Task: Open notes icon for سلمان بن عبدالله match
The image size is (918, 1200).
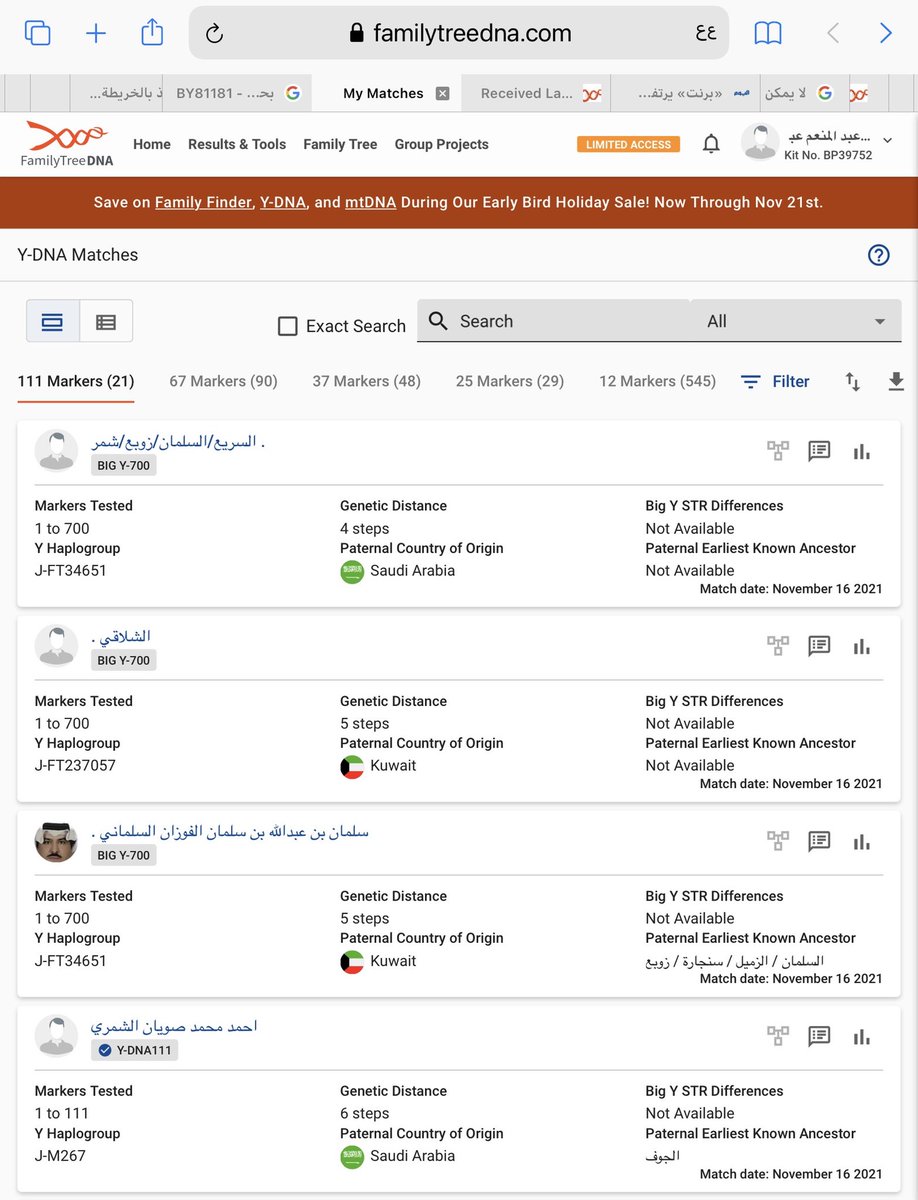Action: pos(819,841)
